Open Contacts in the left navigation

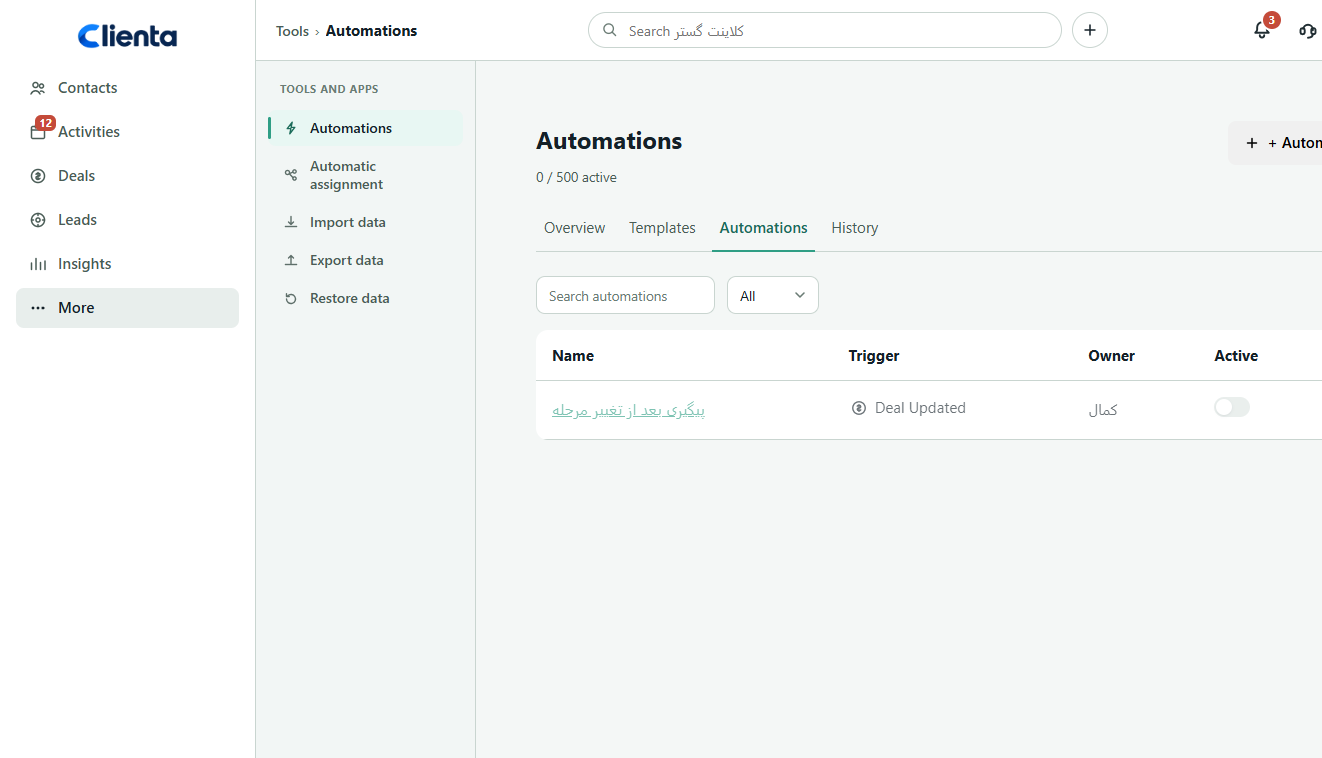127,88
